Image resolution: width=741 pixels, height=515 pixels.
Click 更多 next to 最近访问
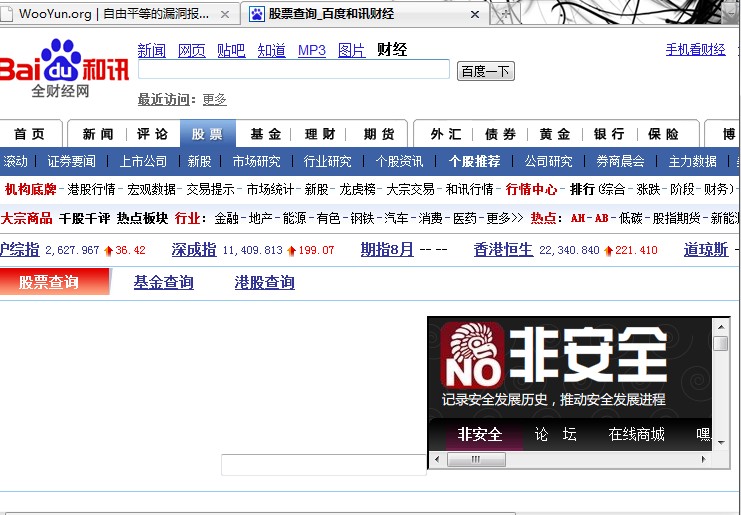[x=215, y=100]
